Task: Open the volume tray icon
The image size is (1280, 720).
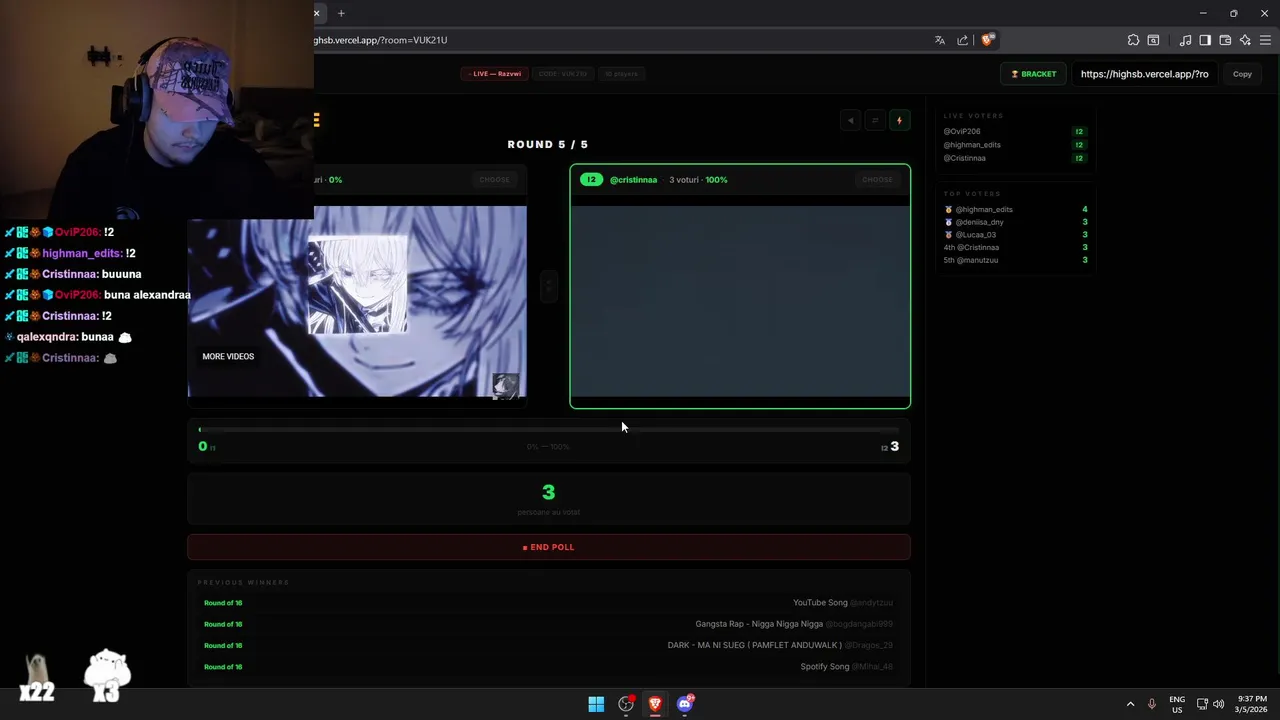Action: [x=1218, y=704]
